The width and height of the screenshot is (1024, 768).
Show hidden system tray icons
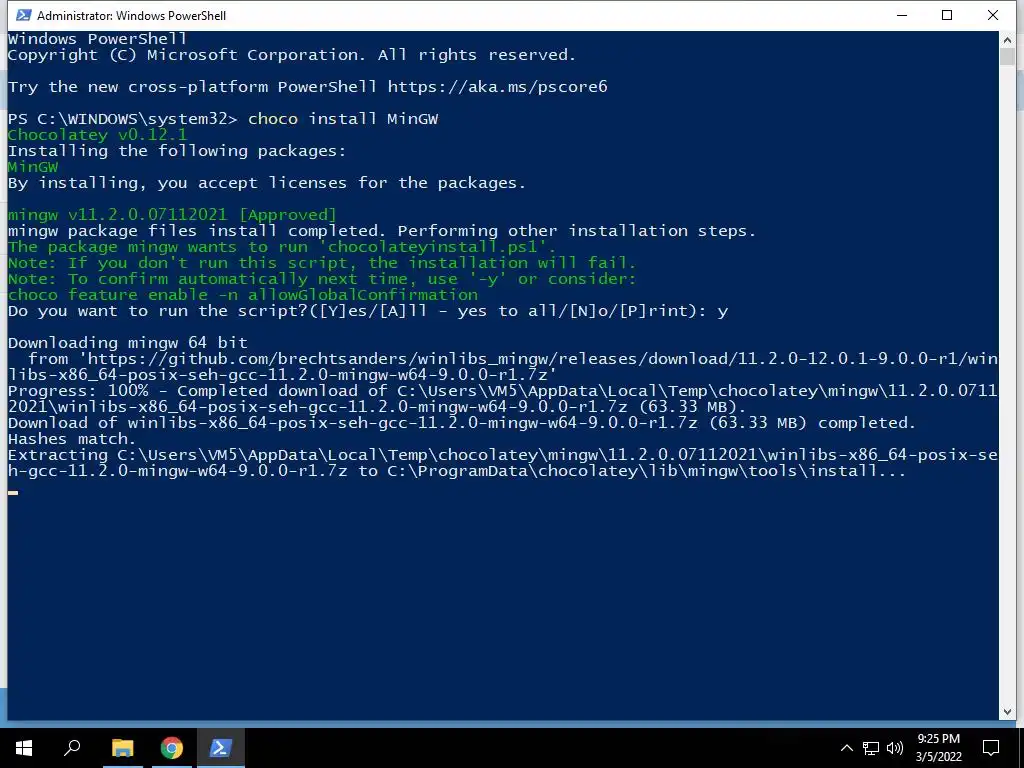click(x=846, y=748)
